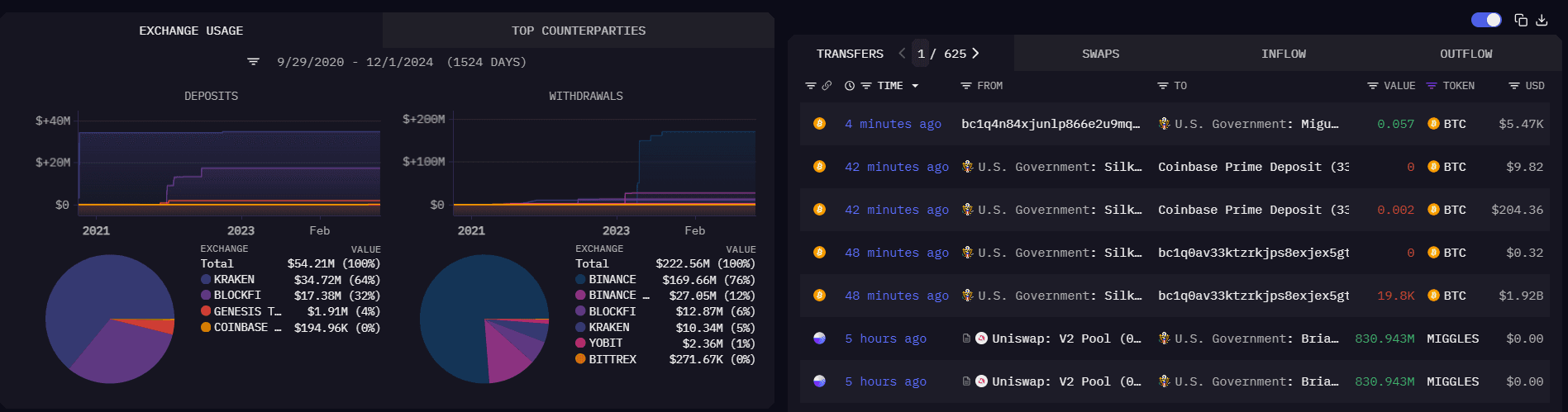This screenshot has width=1568, height=412.
Task: Click the withdrawals area chart
Action: (604, 163)
